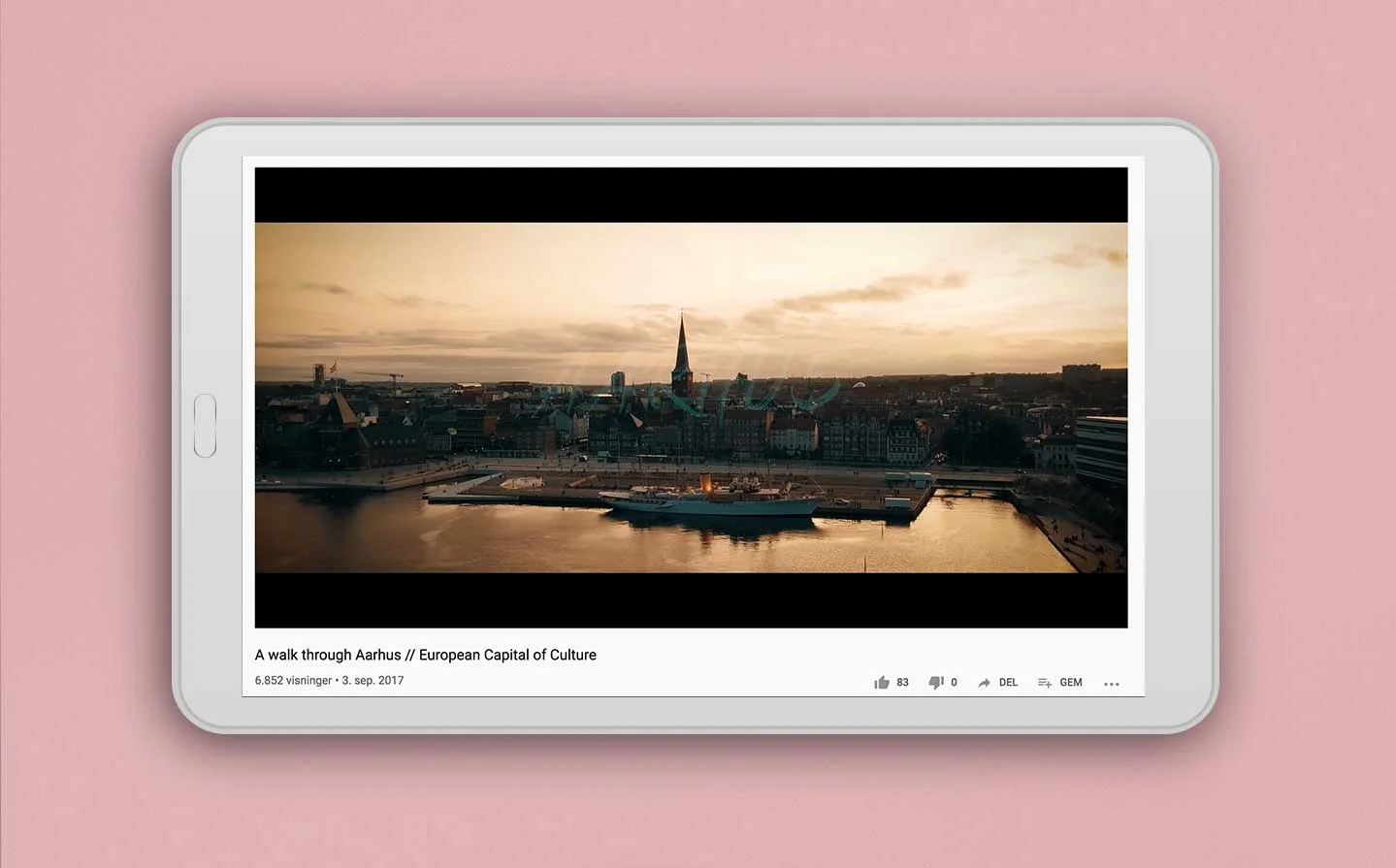1396x868 pixels.
Task: Click the thumbs-up like icon
Action: click(x=881, y=683)
